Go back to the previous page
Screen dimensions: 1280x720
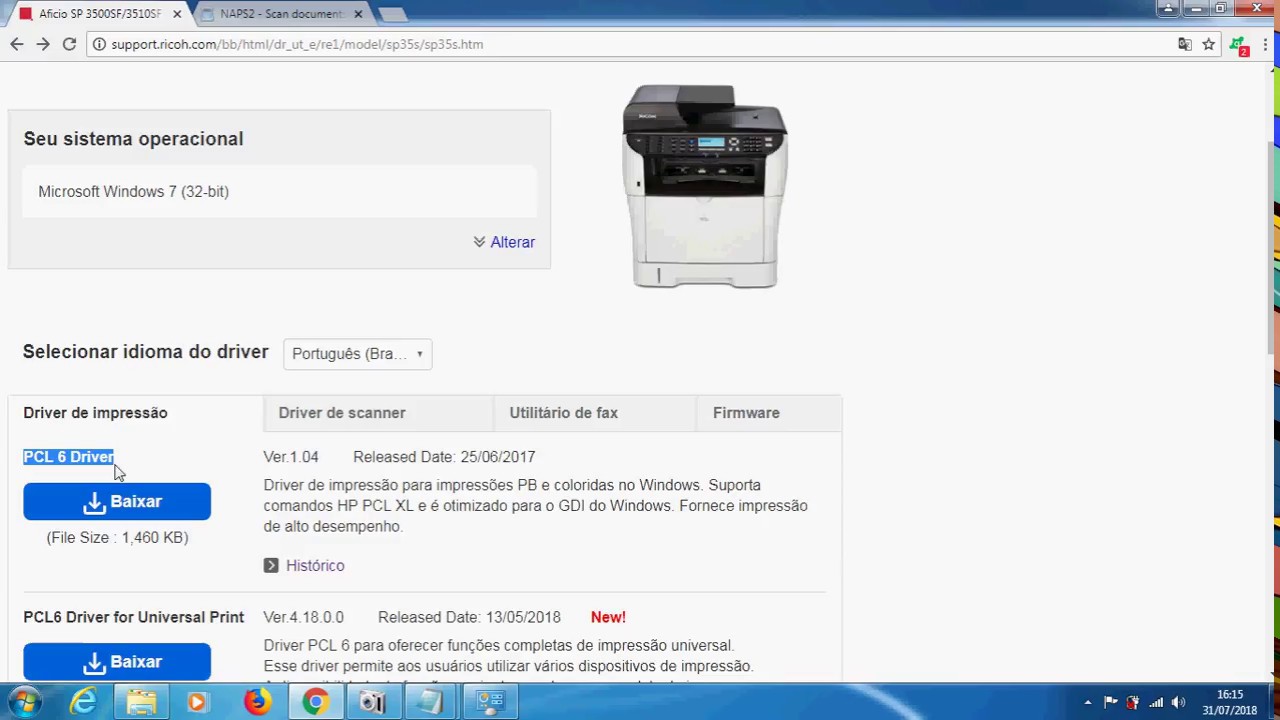point(17,44)
